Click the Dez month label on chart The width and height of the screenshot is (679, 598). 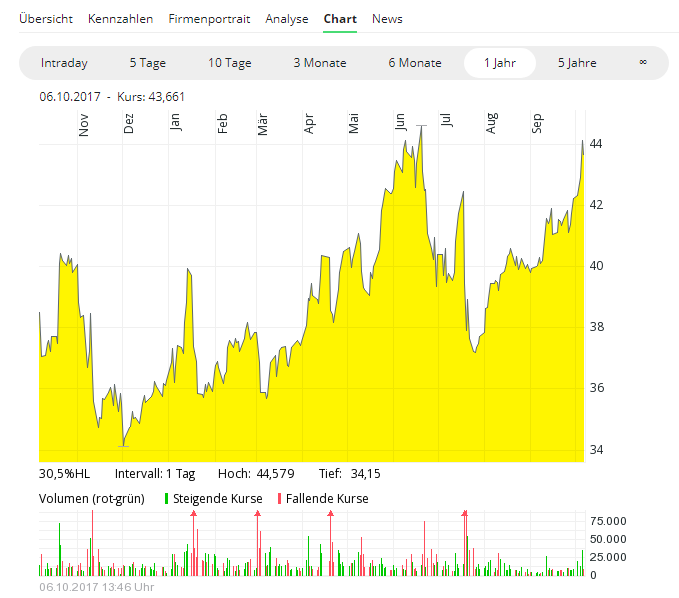pyautogui.click(x=129, y=124)
